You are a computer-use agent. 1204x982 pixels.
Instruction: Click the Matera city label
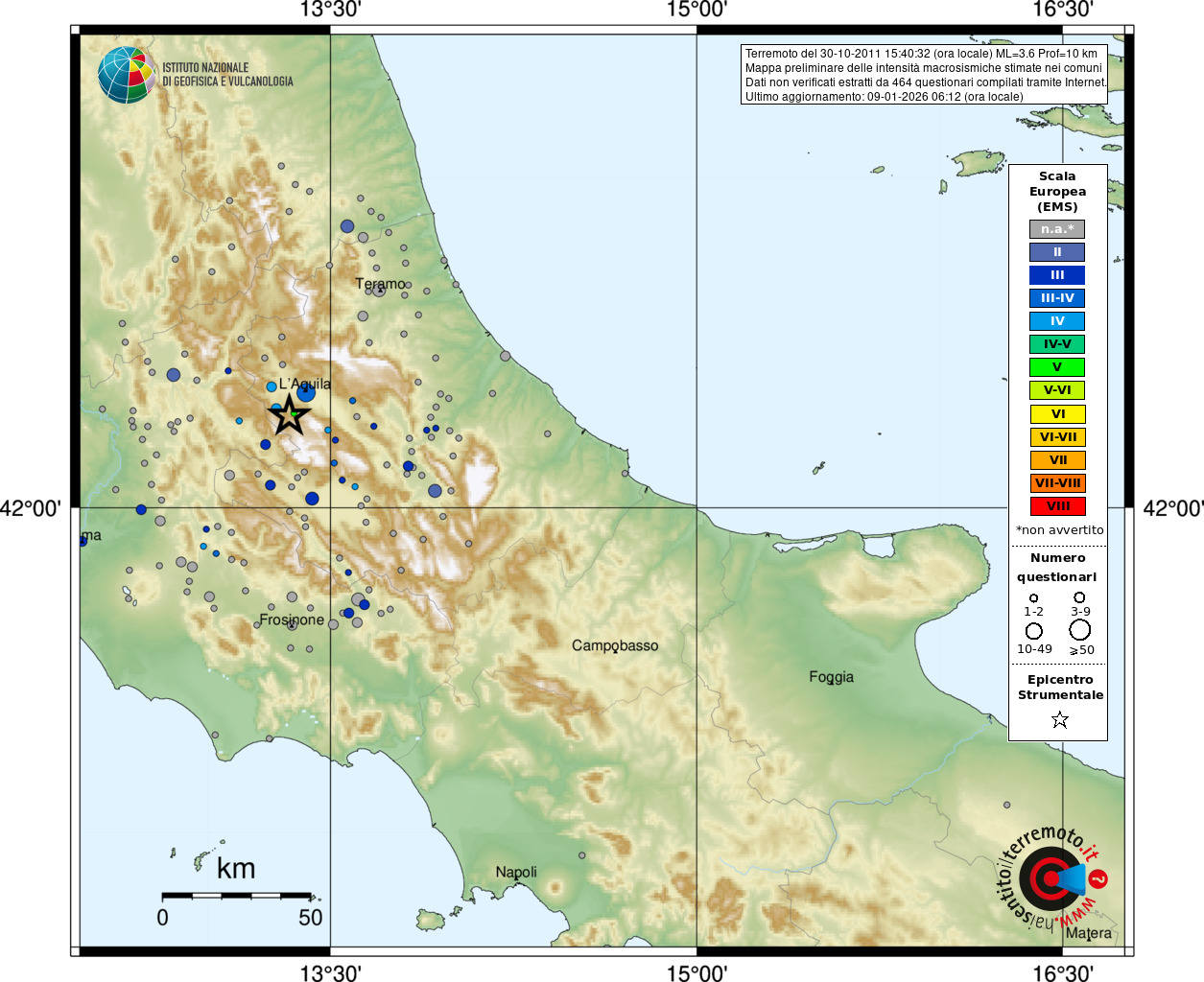1089,933
